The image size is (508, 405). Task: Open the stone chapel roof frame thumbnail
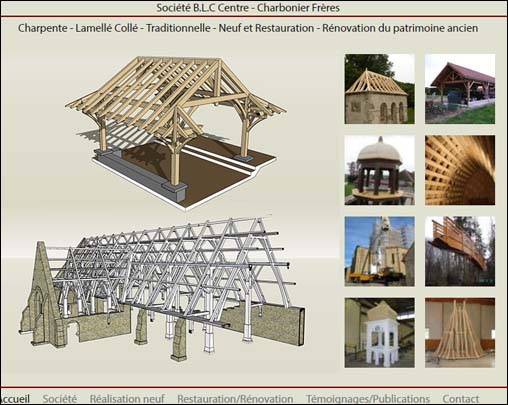[x=380, y=89]
